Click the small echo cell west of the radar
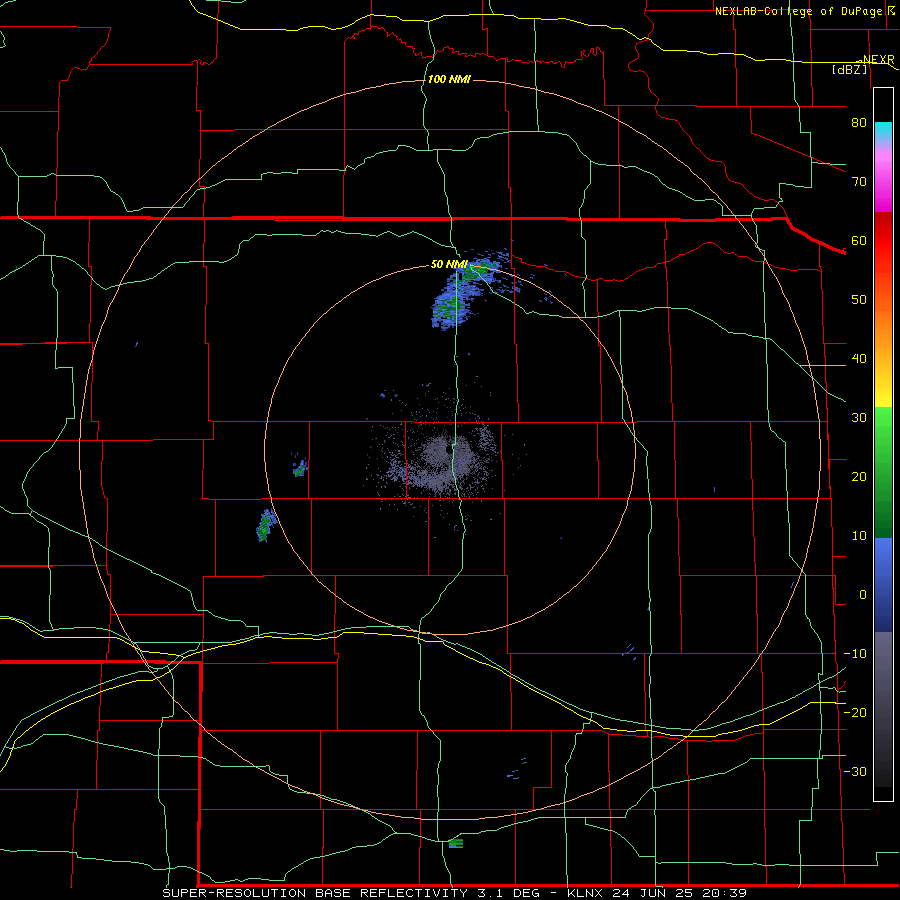 pyautogui.click(x=300, y=468)
